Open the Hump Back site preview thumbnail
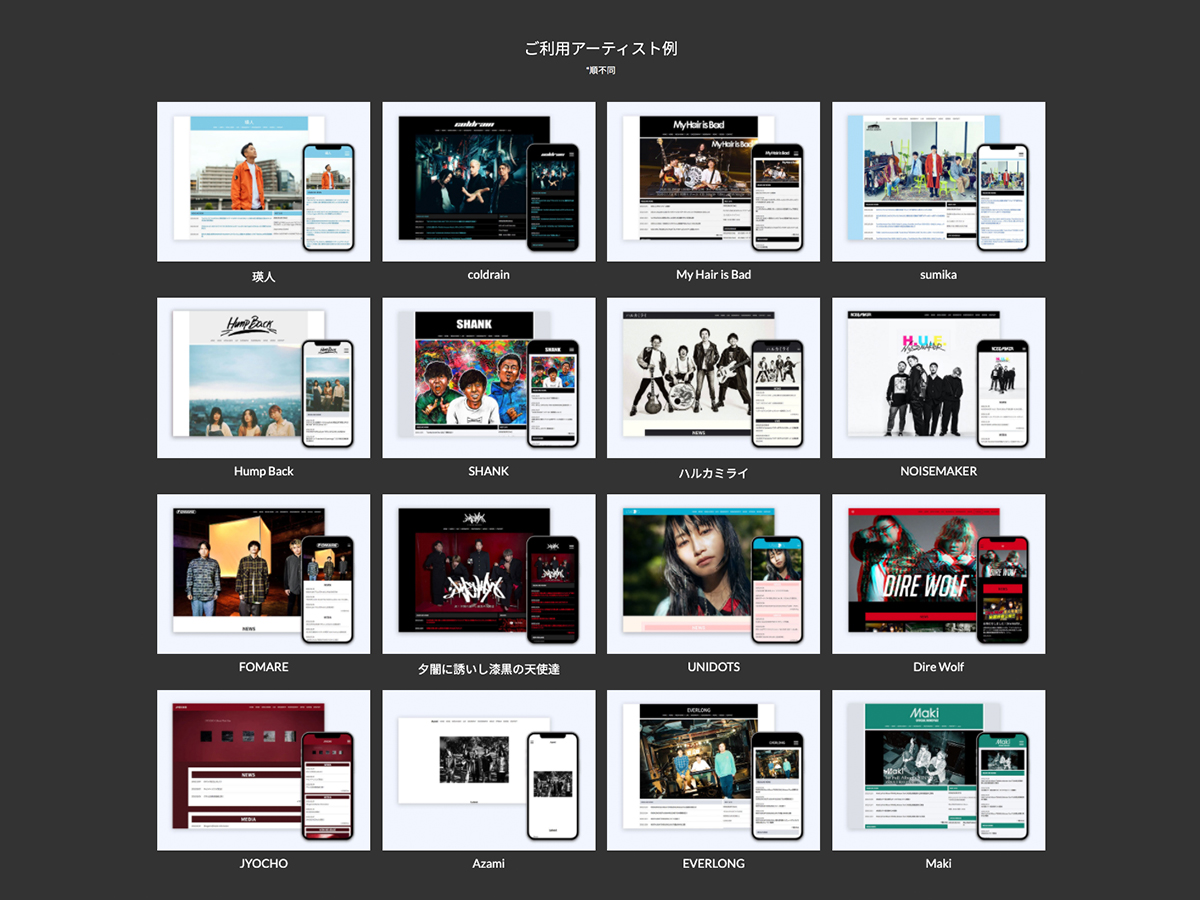This screenshot has height=900, width=1200. [x=264, y=378]
